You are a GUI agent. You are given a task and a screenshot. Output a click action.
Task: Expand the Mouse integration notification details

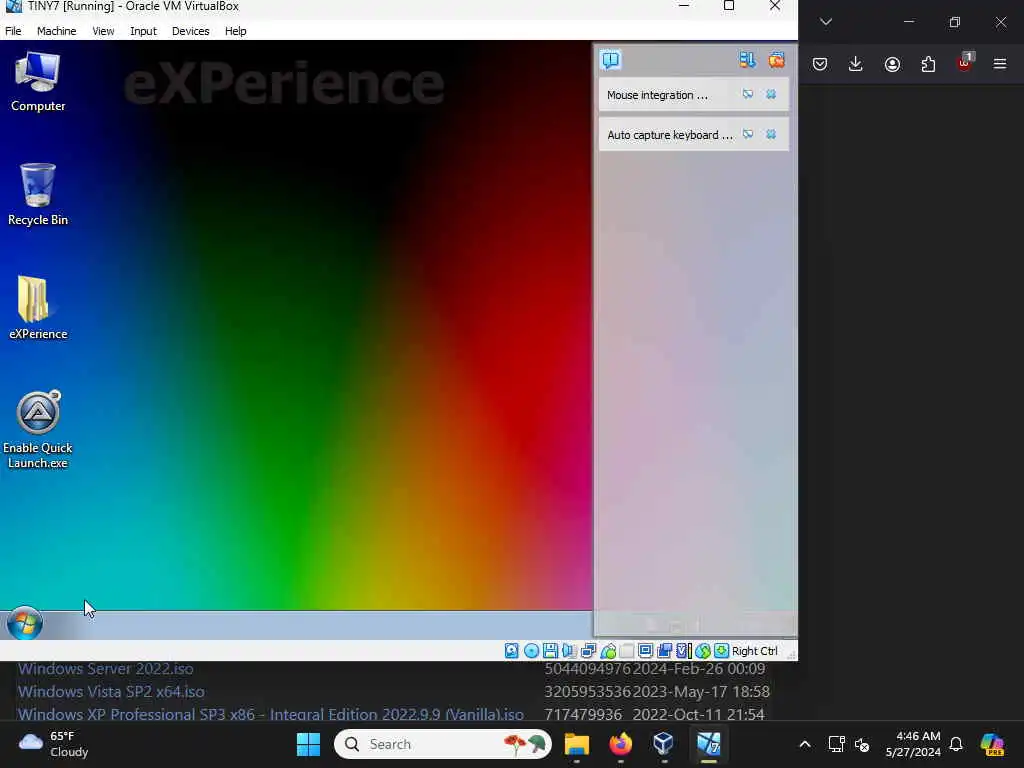pyautogui.click(x=748, y=95)
